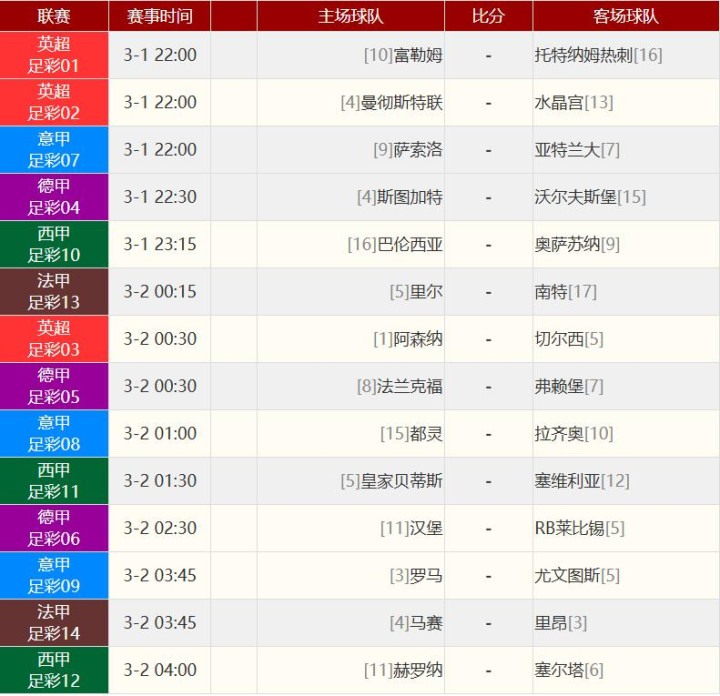Select the 西甲 足彩10 league cell
Viewport: 720px width, 696px height.
(x=54, y=244)
